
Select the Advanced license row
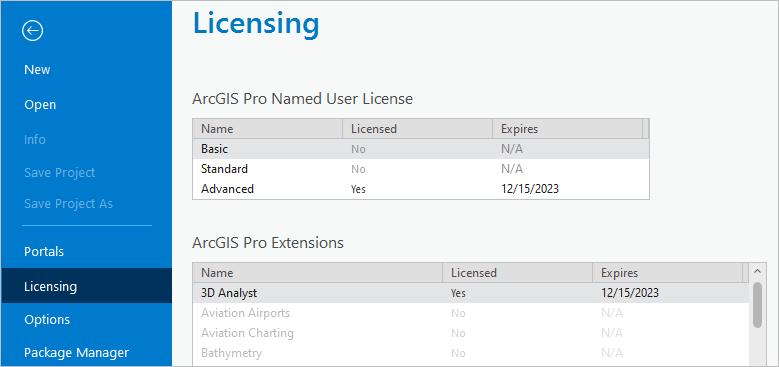420,189
